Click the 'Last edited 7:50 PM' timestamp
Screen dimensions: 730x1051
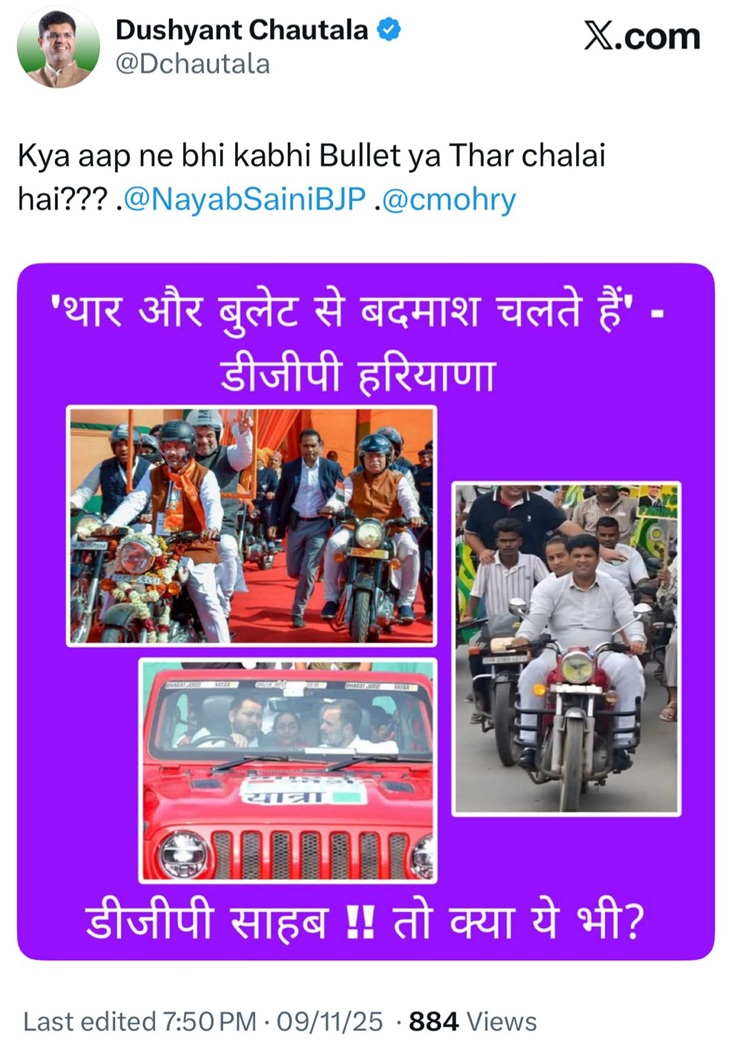point(140,1022)
